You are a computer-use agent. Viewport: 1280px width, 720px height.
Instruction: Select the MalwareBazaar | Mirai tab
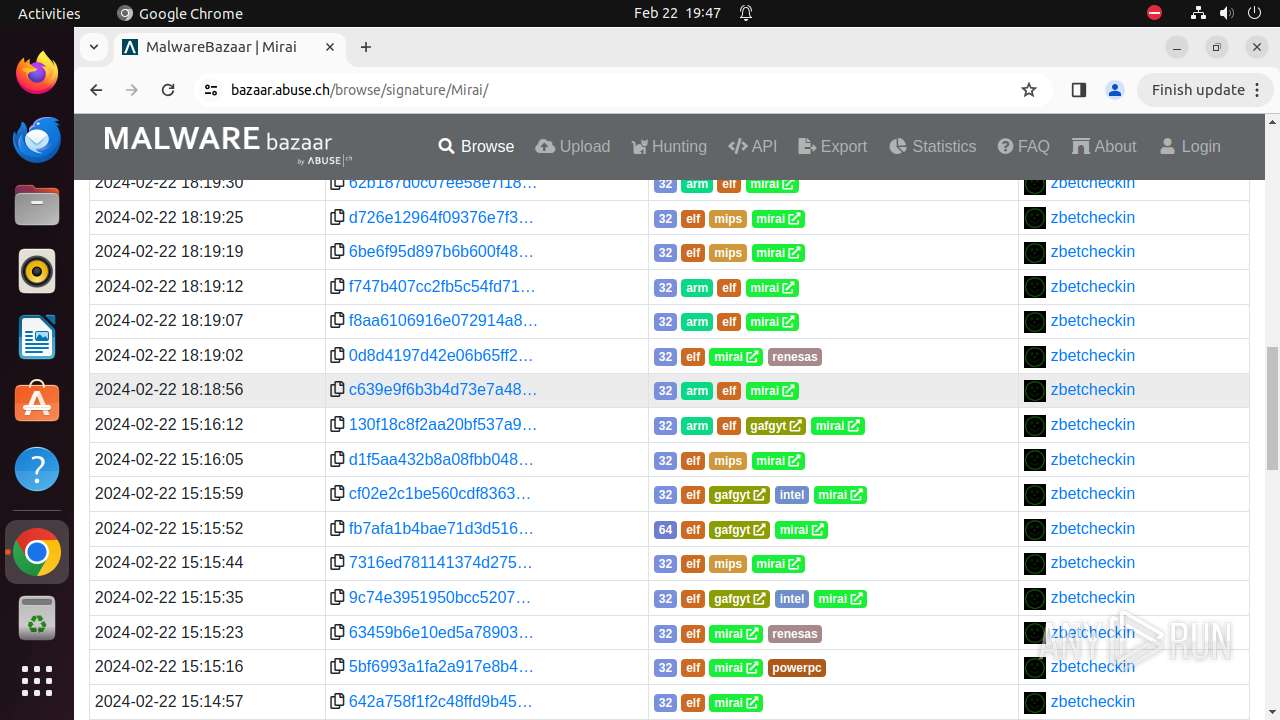230,47
